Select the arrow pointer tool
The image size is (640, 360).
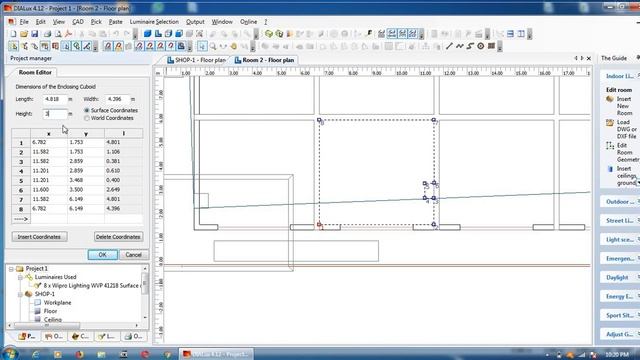tap(202, 47)
